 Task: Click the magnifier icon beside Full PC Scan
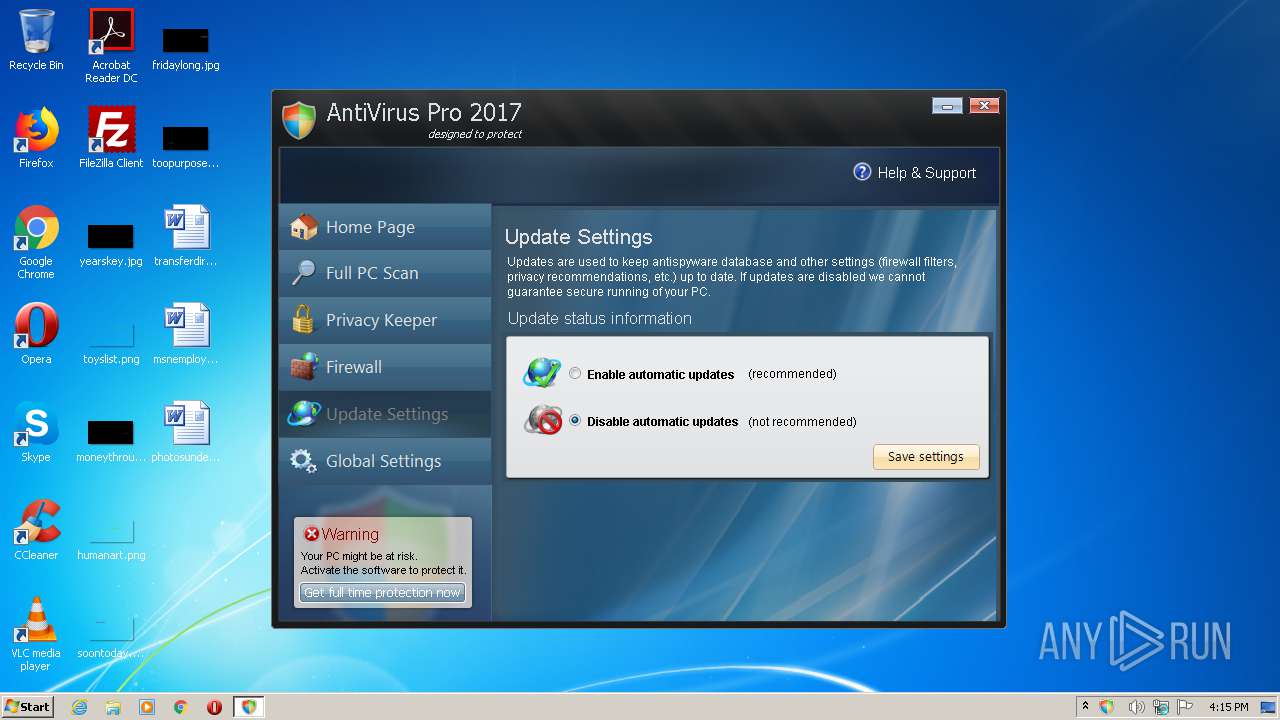coord(303,273)
